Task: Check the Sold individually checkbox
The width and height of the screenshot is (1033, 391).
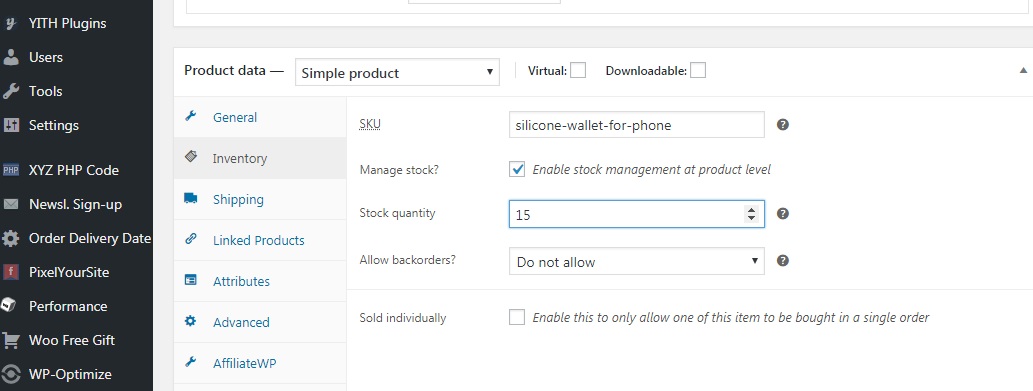Action: (x=517, y=317)
